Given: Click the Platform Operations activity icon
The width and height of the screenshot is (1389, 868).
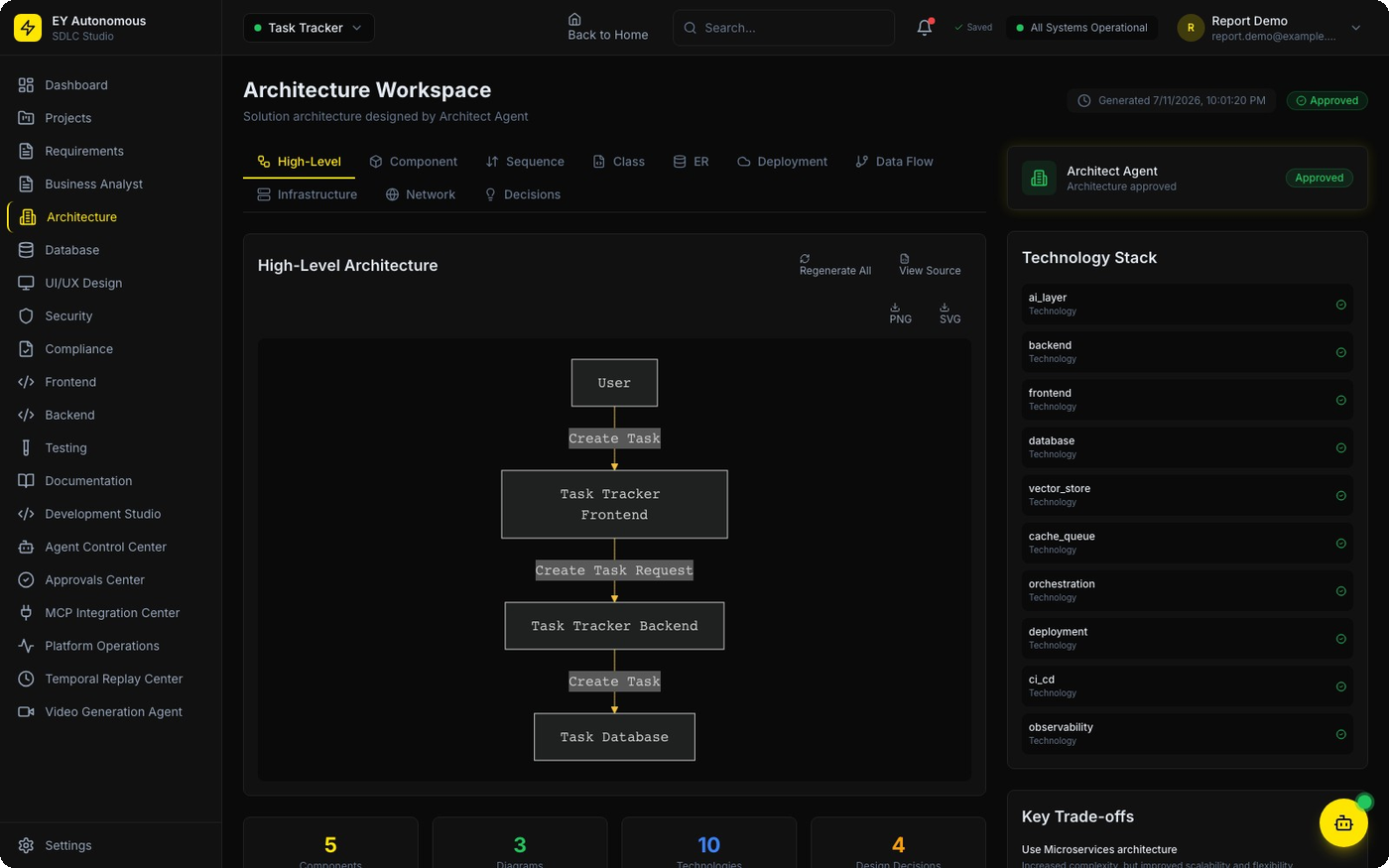Looking at the screenshot, I should (x=26, y=646).
